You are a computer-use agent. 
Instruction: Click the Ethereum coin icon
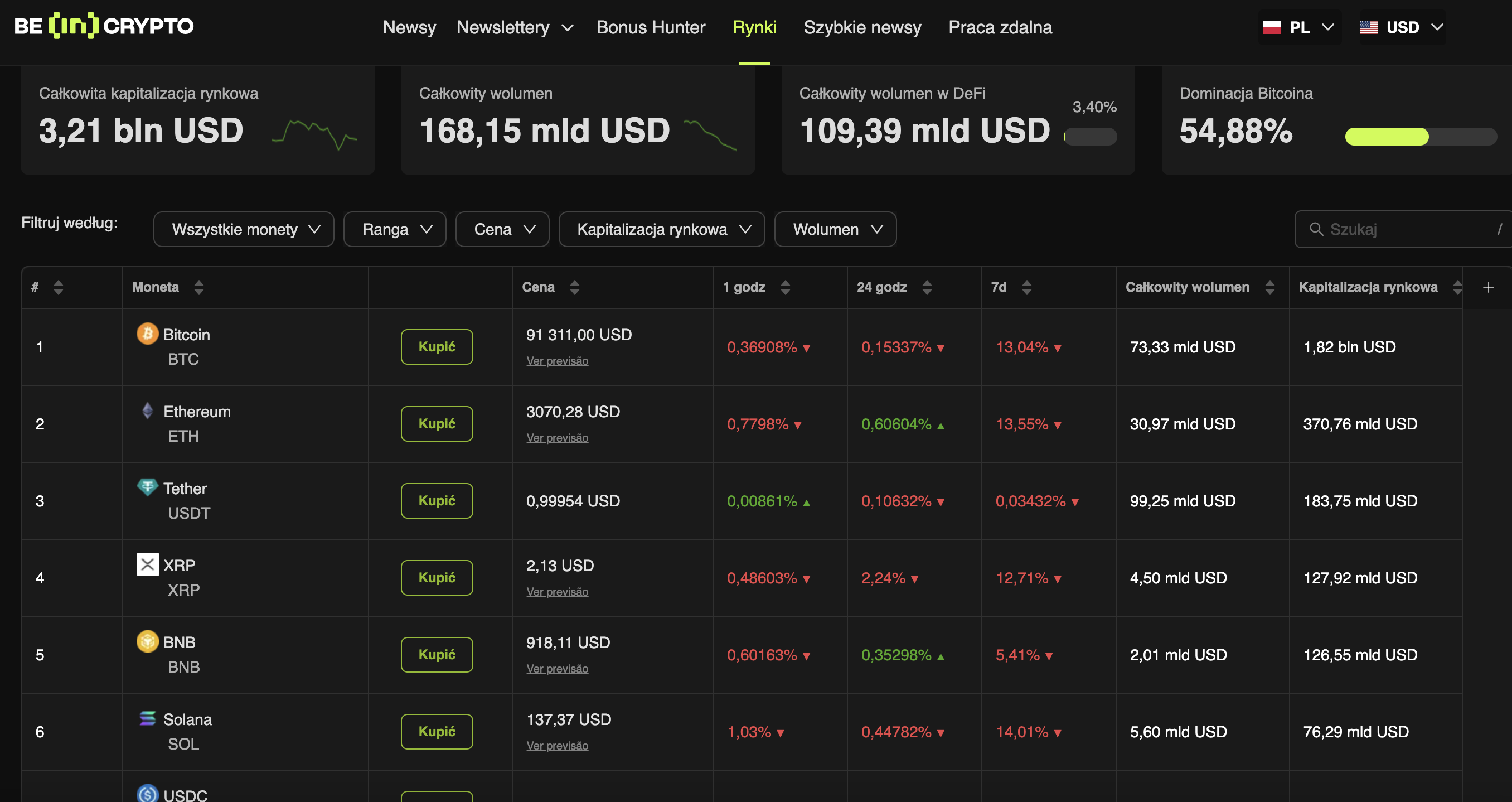pyautogui.click(x=147, y=410)
